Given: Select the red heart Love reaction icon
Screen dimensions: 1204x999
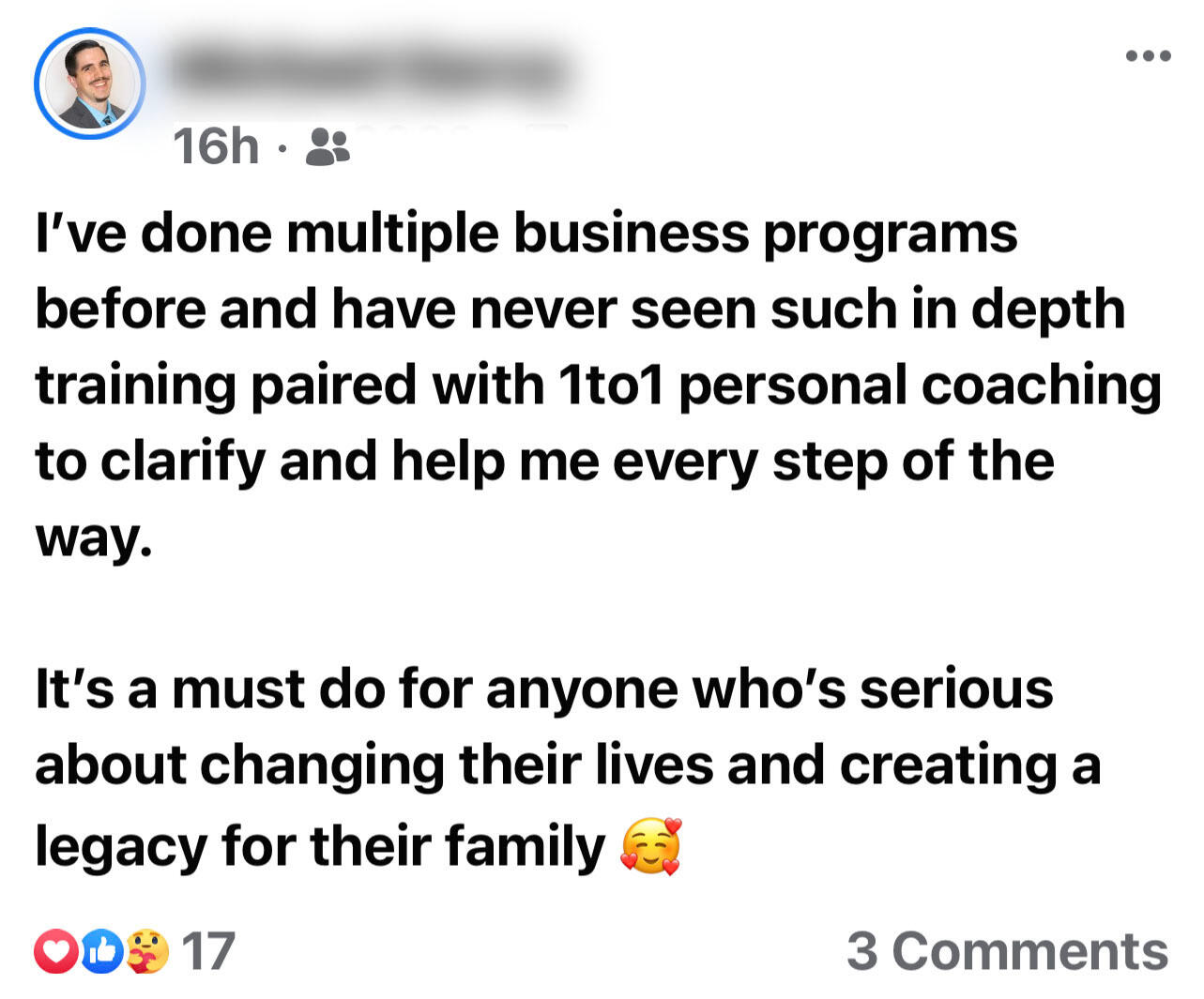Looking at the screenshot, I should 57,952.
